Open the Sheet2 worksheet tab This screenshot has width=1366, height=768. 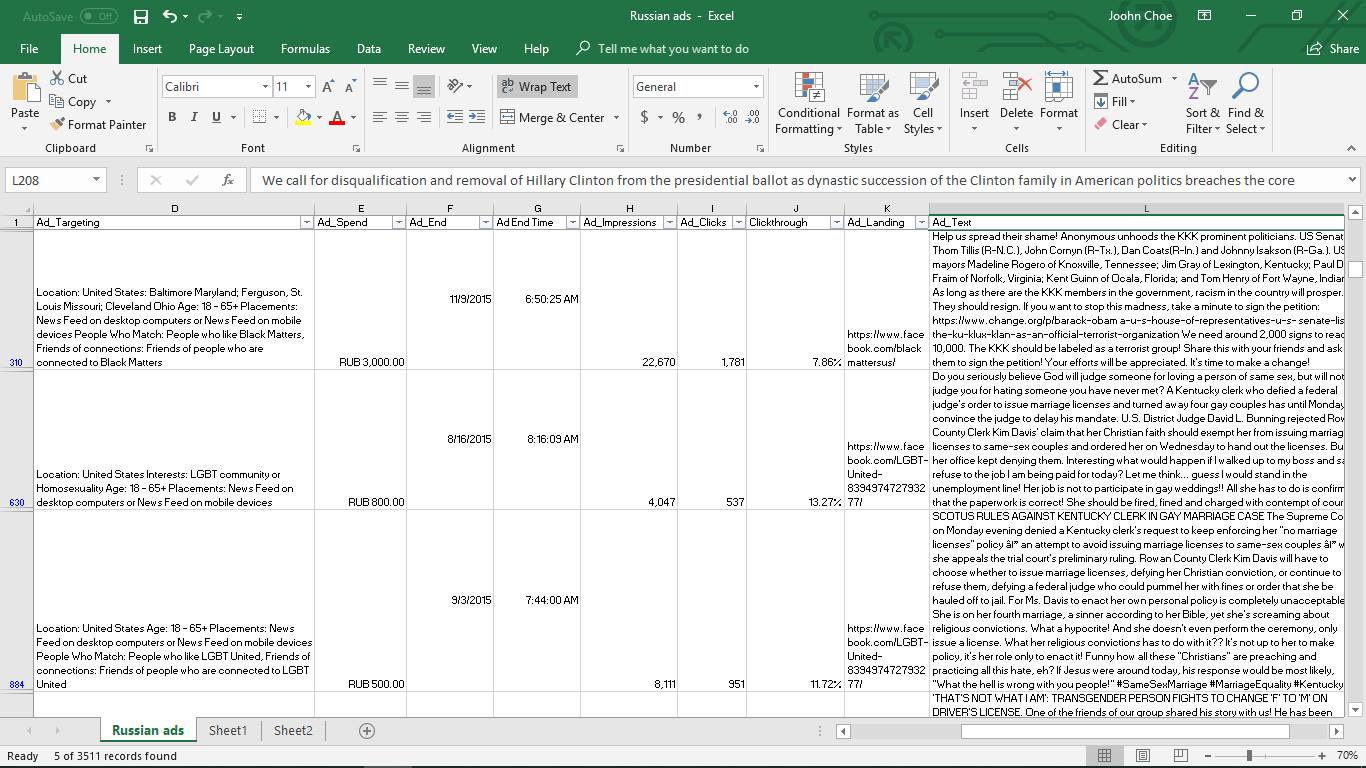pyautogui.click(x=293, y=731)
